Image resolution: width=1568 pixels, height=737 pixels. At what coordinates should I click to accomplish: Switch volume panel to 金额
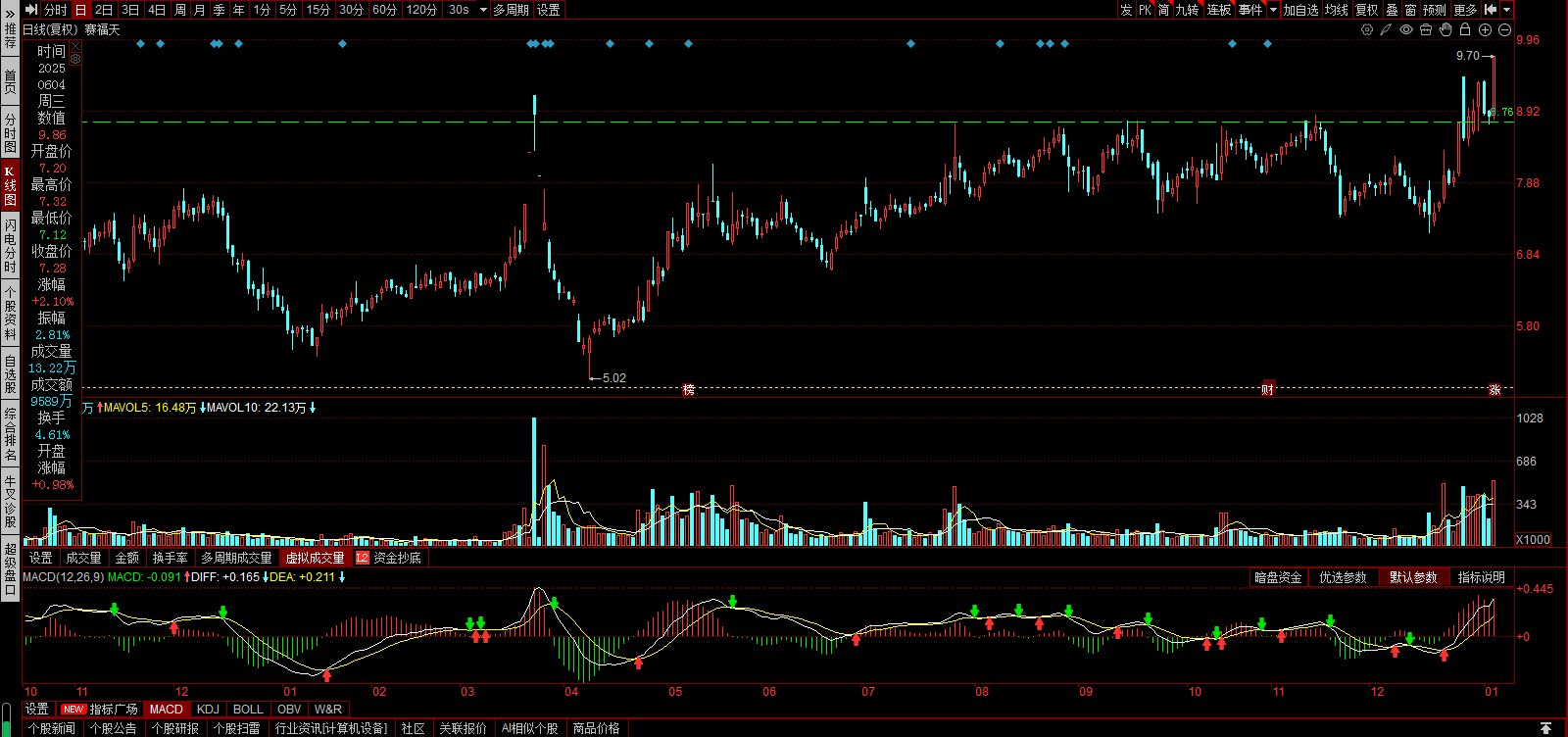[x=127, y=558]
